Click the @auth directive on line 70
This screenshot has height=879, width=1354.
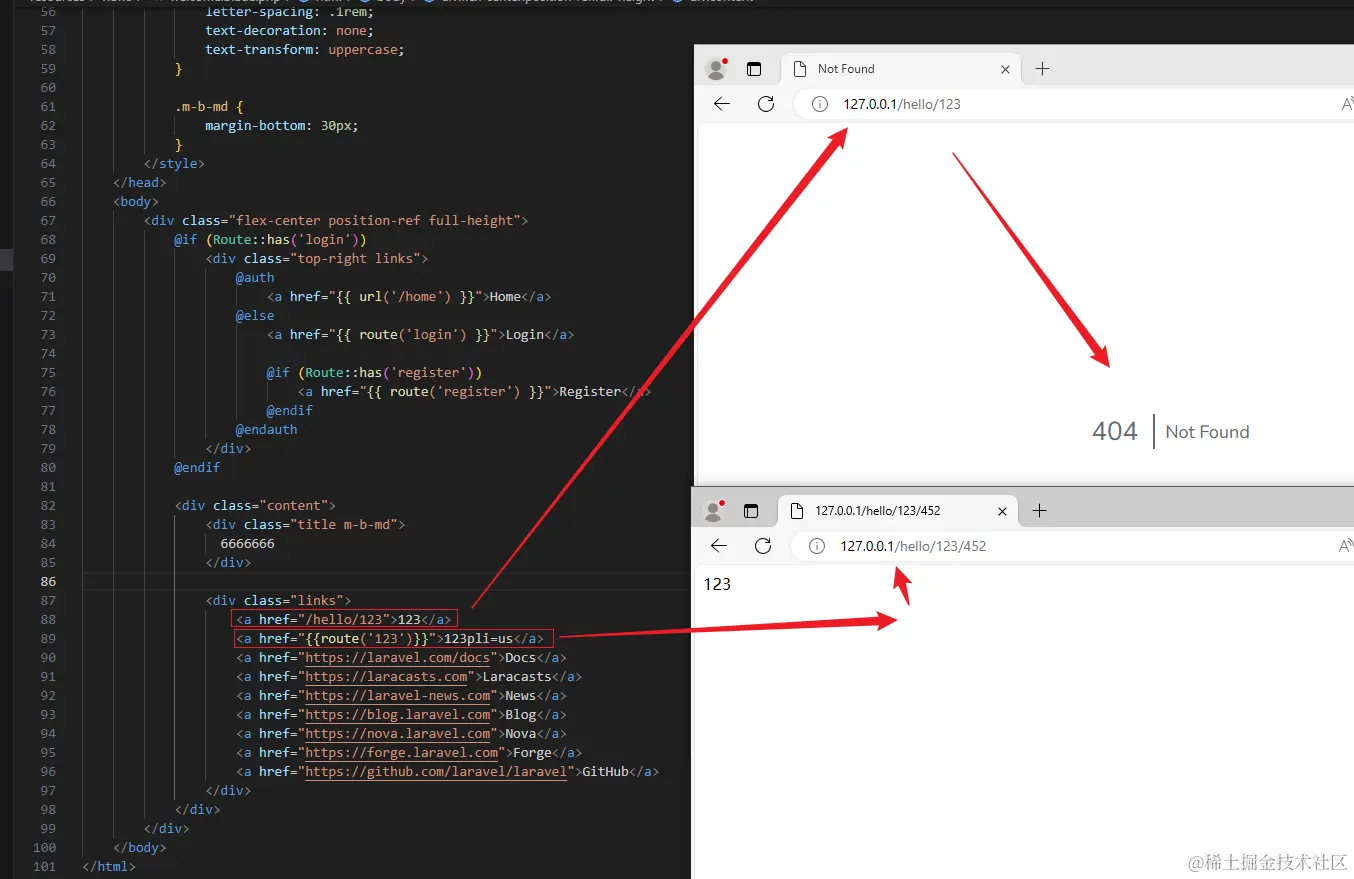(x=255, y=278)
